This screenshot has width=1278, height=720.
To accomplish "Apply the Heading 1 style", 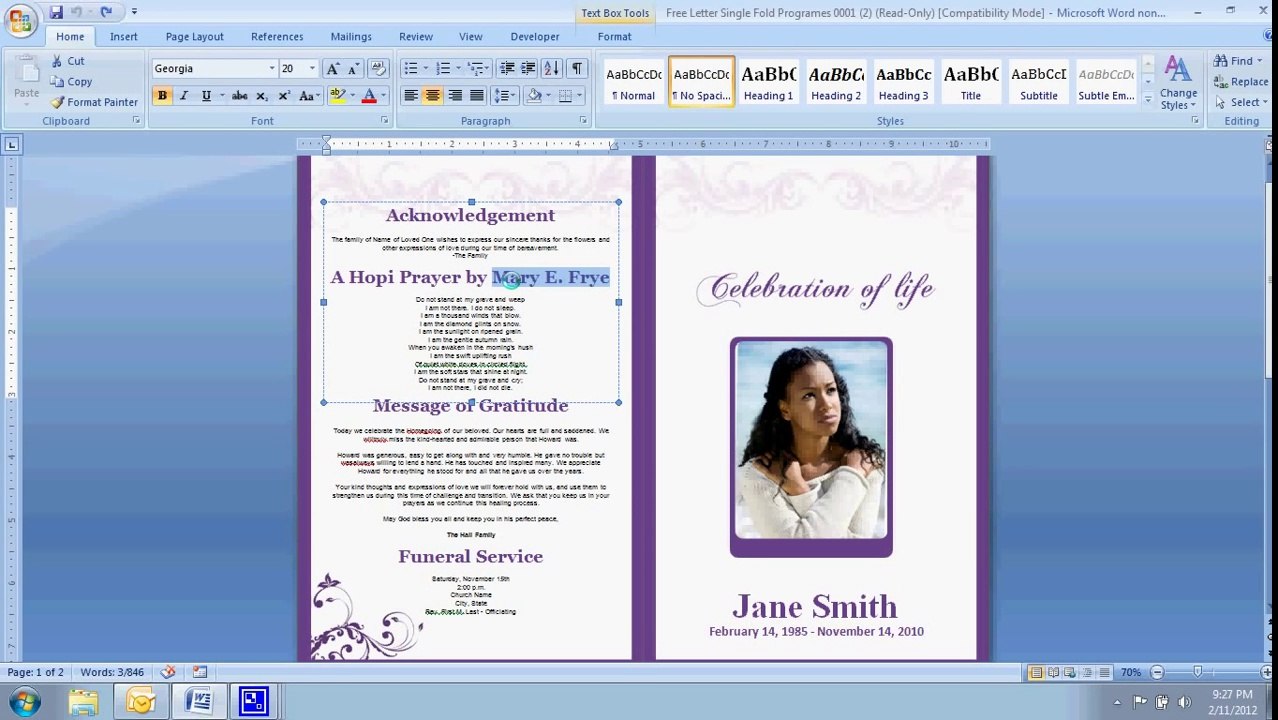I will [769, 82].
